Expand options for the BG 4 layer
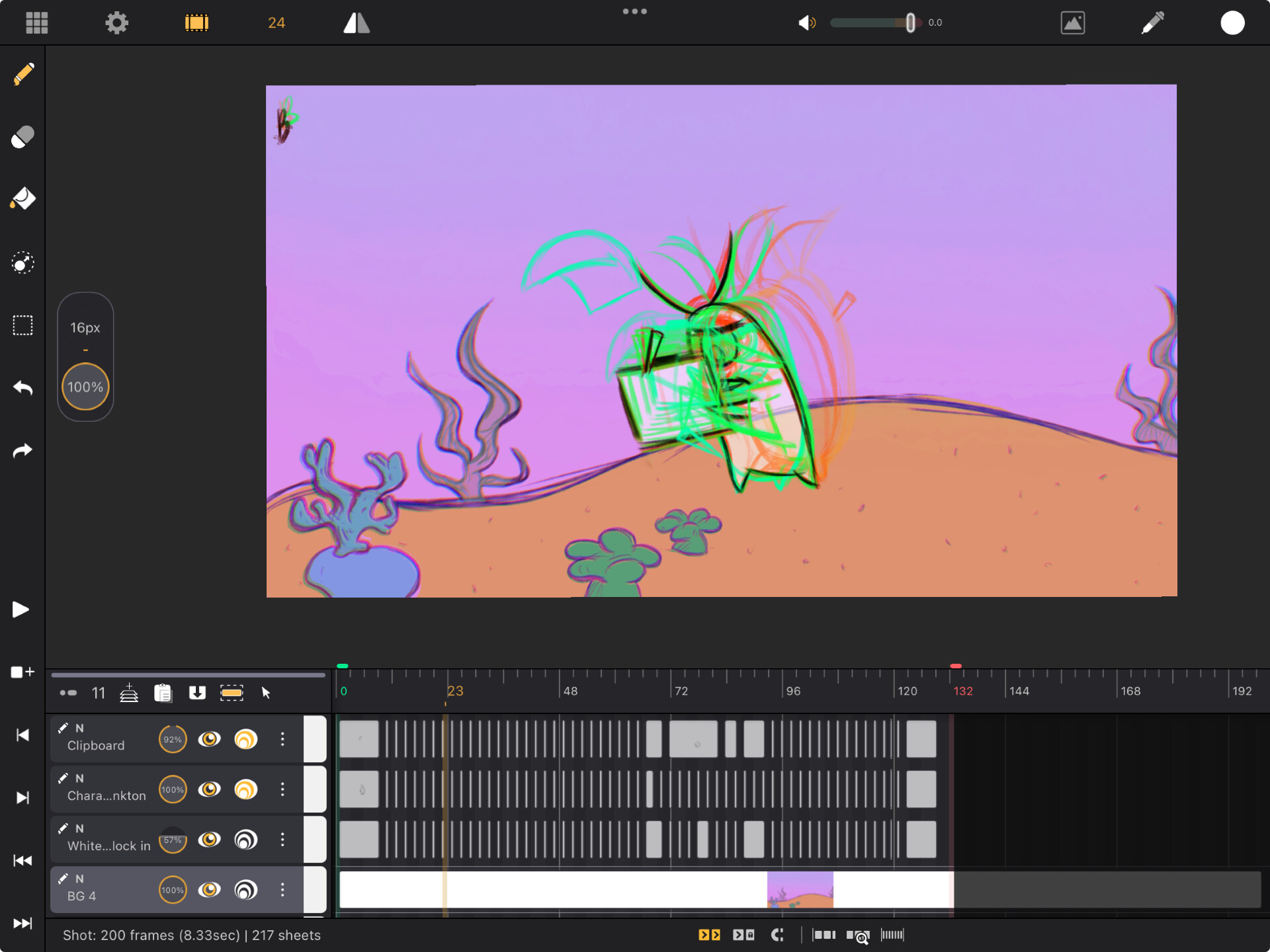1270x952 pixels. coord(283,890)
